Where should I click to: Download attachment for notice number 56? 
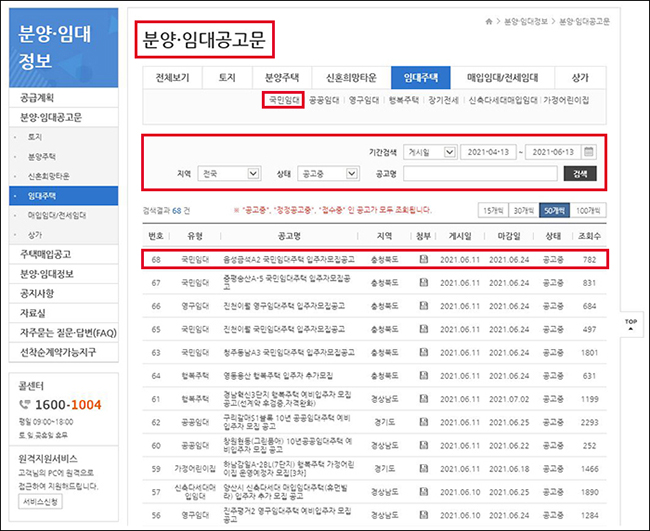click(x=423, y=514)
